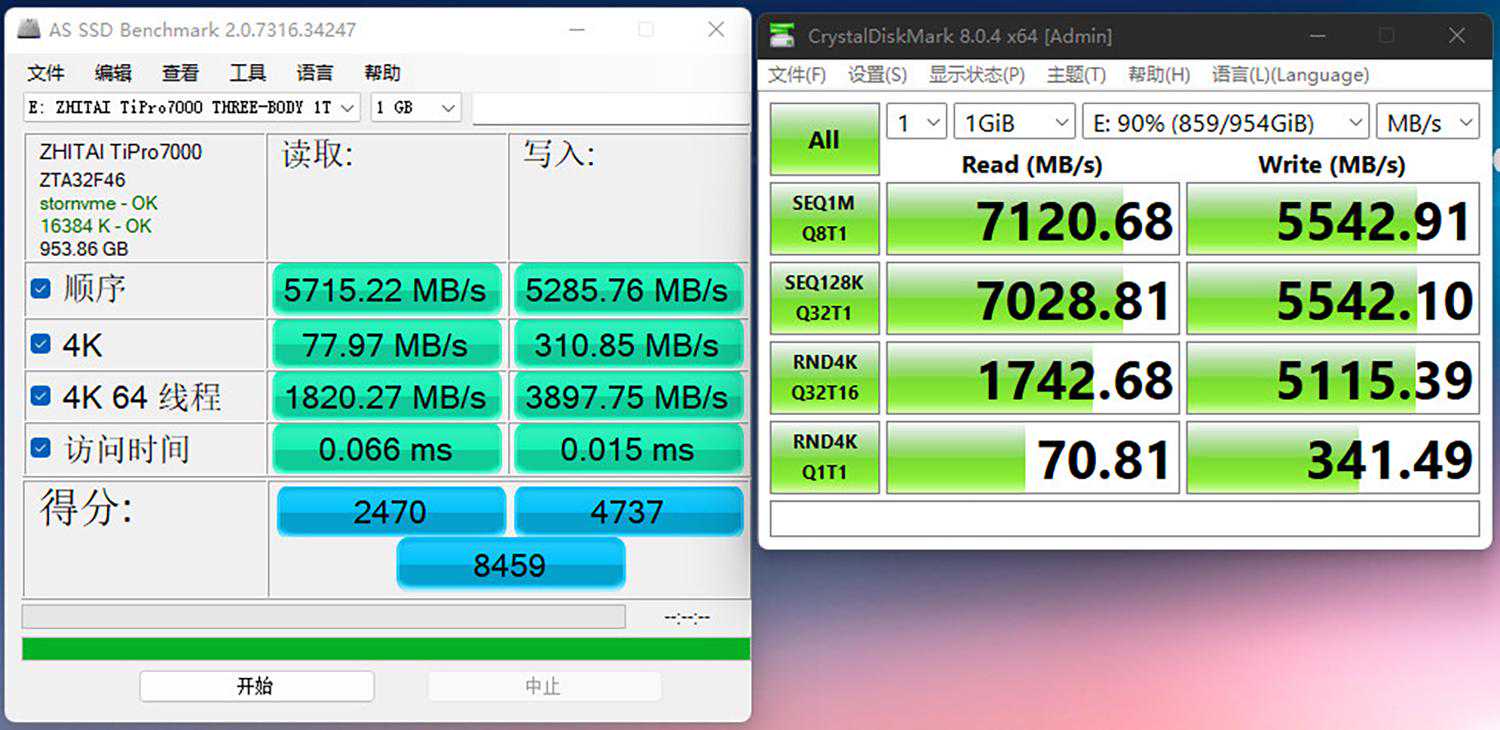Start the RND4K Q32T16 benchmark
Viewport: 1500px width, 730px height.
(825, 378)
